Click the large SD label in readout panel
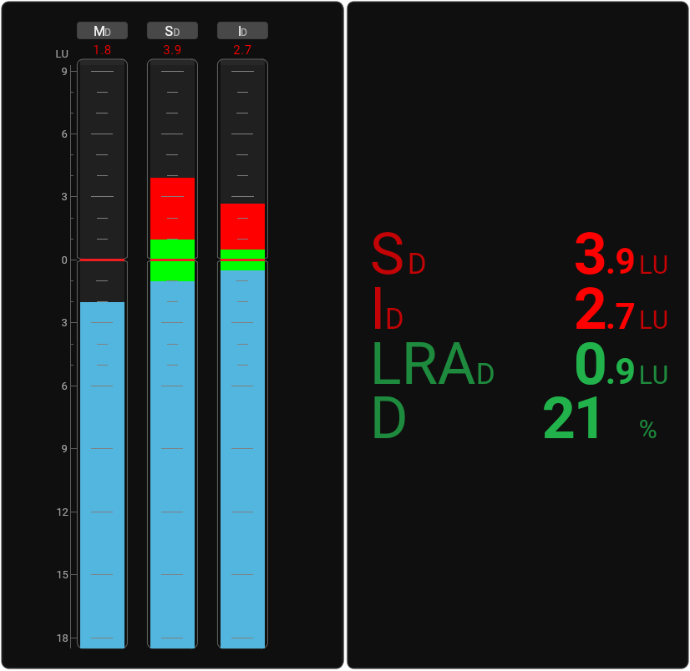This screenshot has height=671, width=690. pyautogui.click(x=398, y=255)
